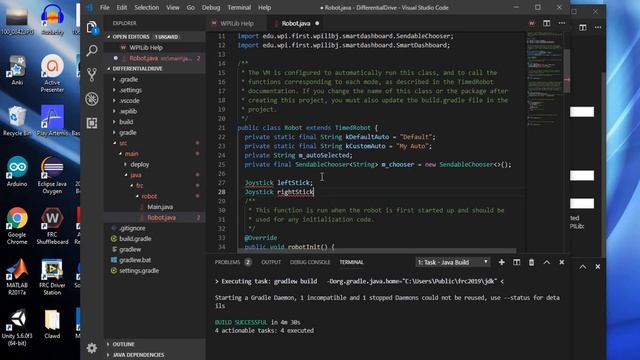Switch to the WPILib Help tab
This screenshot has width=640, height=360.
237,23
